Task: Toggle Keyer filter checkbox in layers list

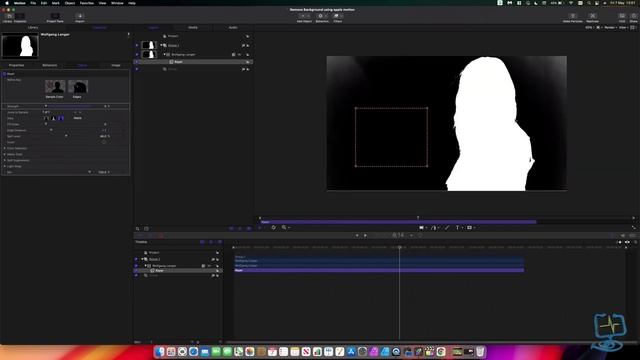Action: click(x=137, y=62)
